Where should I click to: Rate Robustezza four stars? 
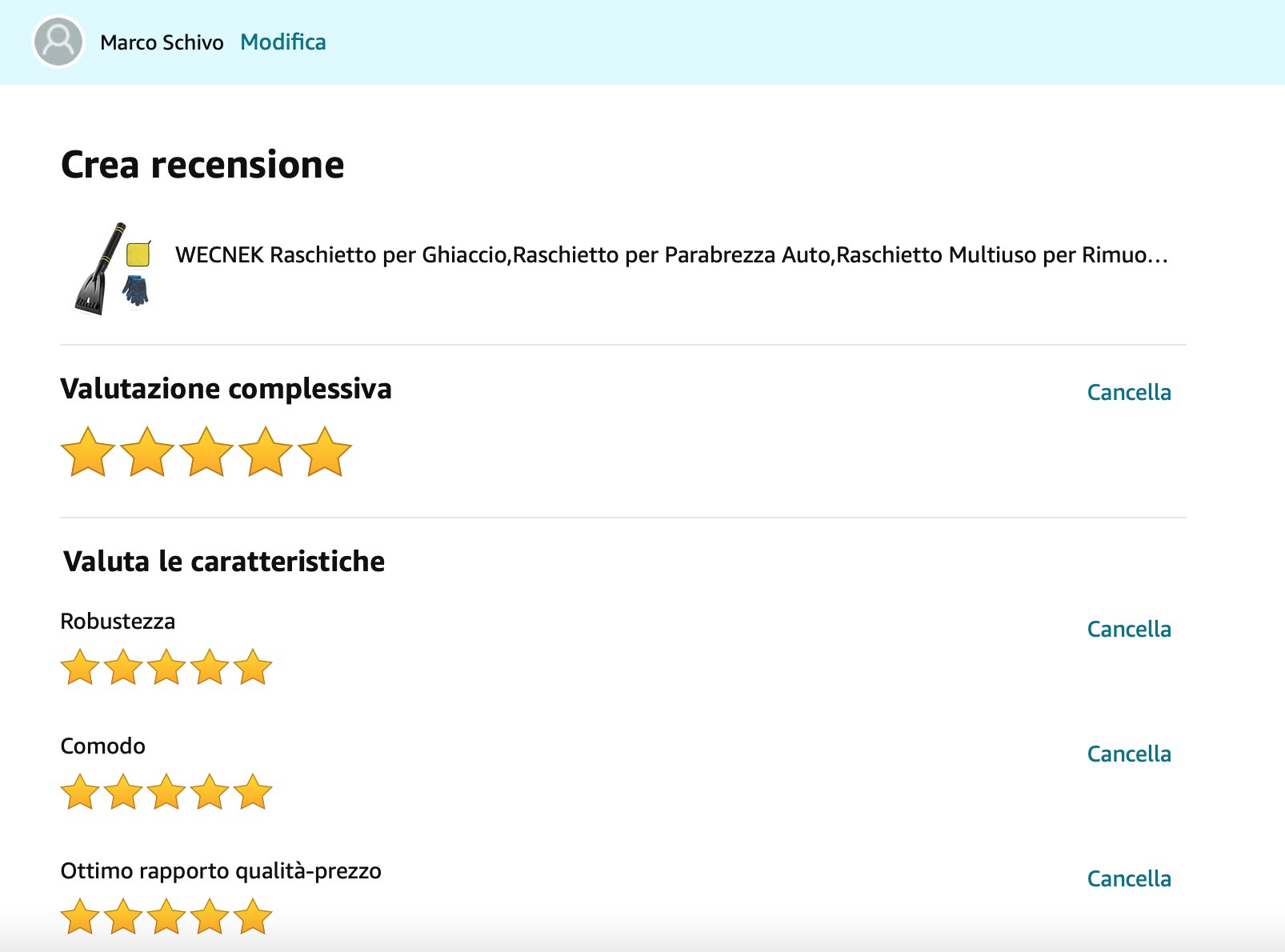[210, 667]
